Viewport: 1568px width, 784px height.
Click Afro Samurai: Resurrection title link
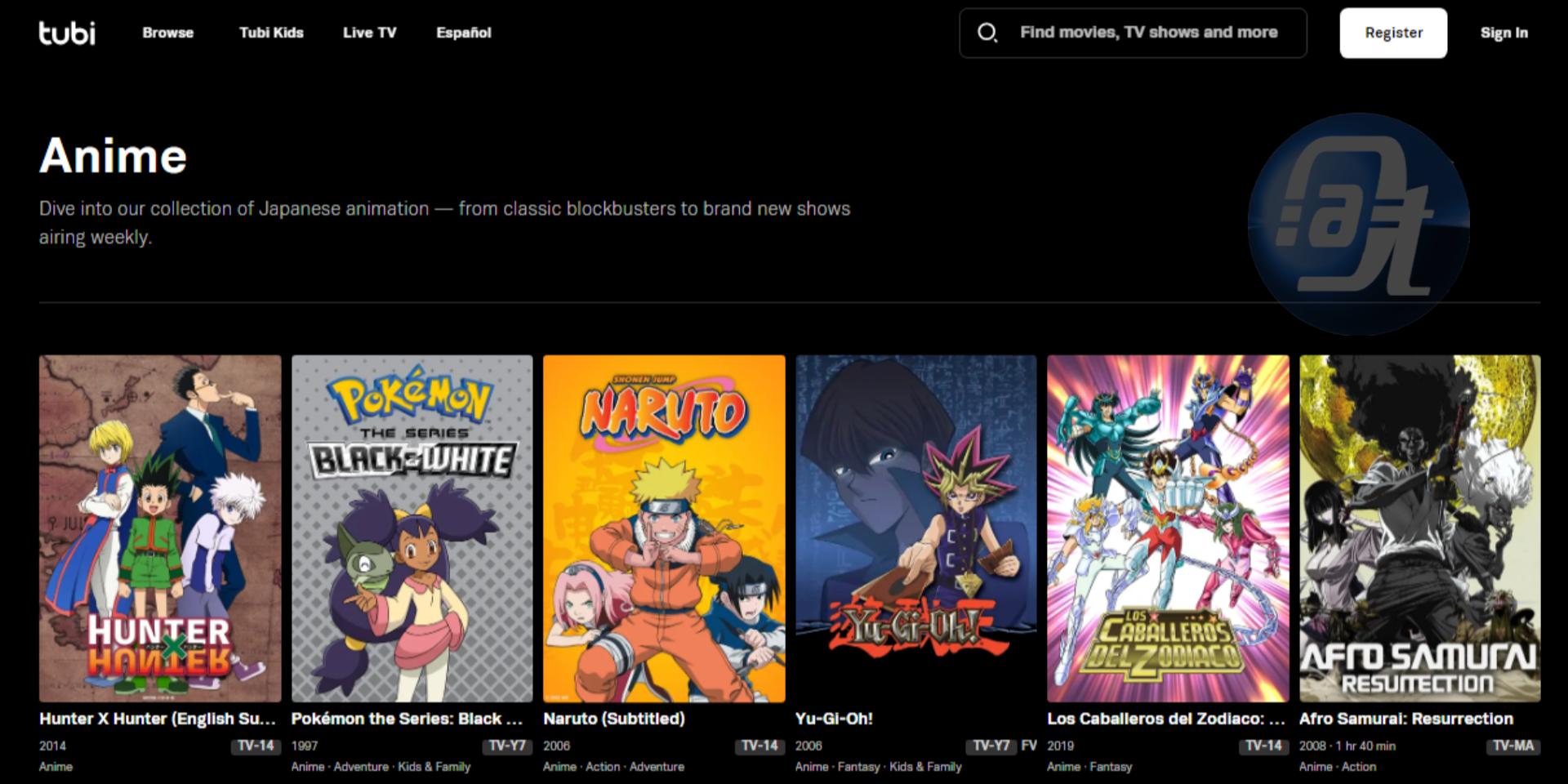pyautogui.click(x=1406, y=719)
